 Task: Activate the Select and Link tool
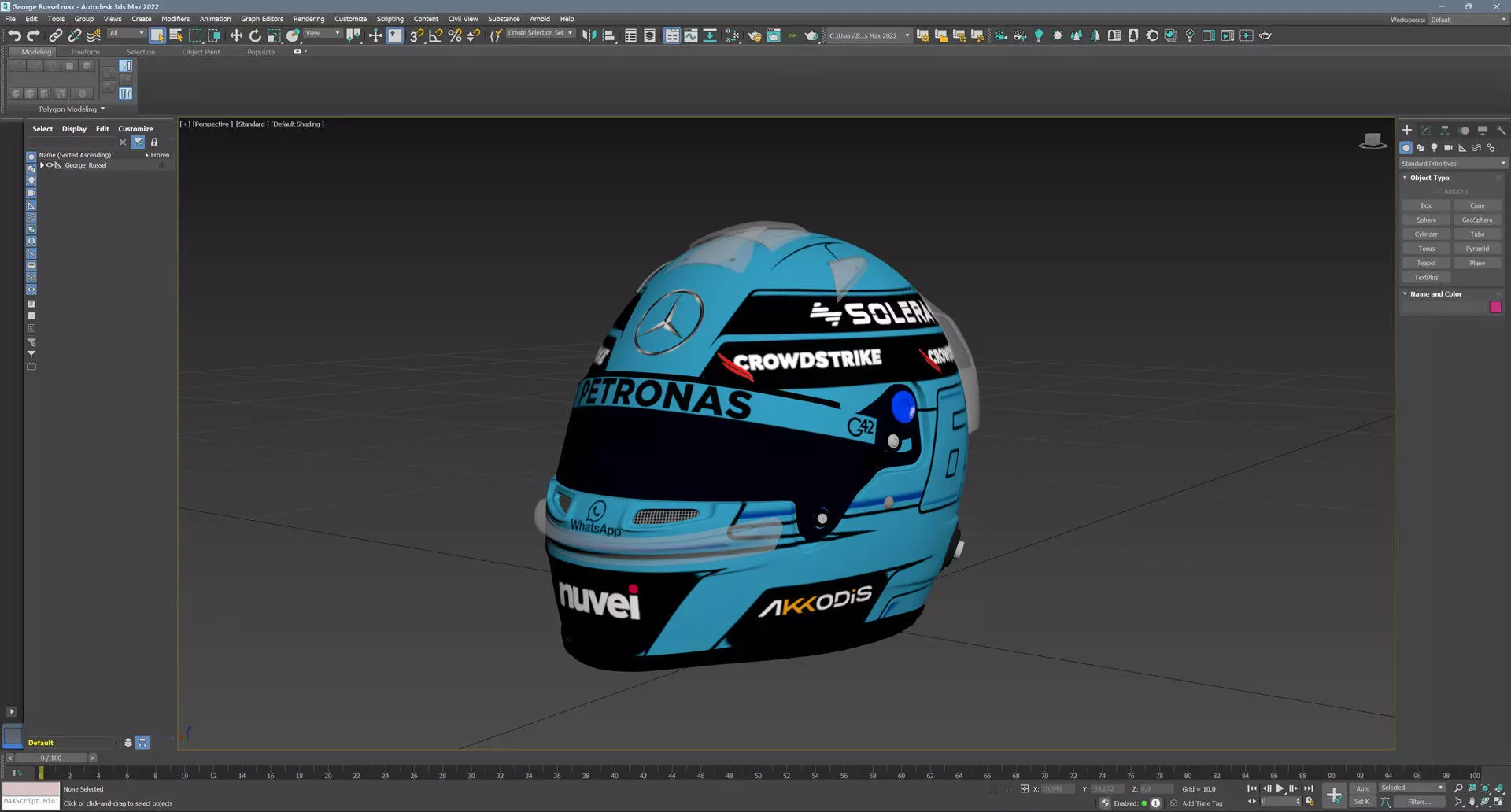click(x=55, y=35)
